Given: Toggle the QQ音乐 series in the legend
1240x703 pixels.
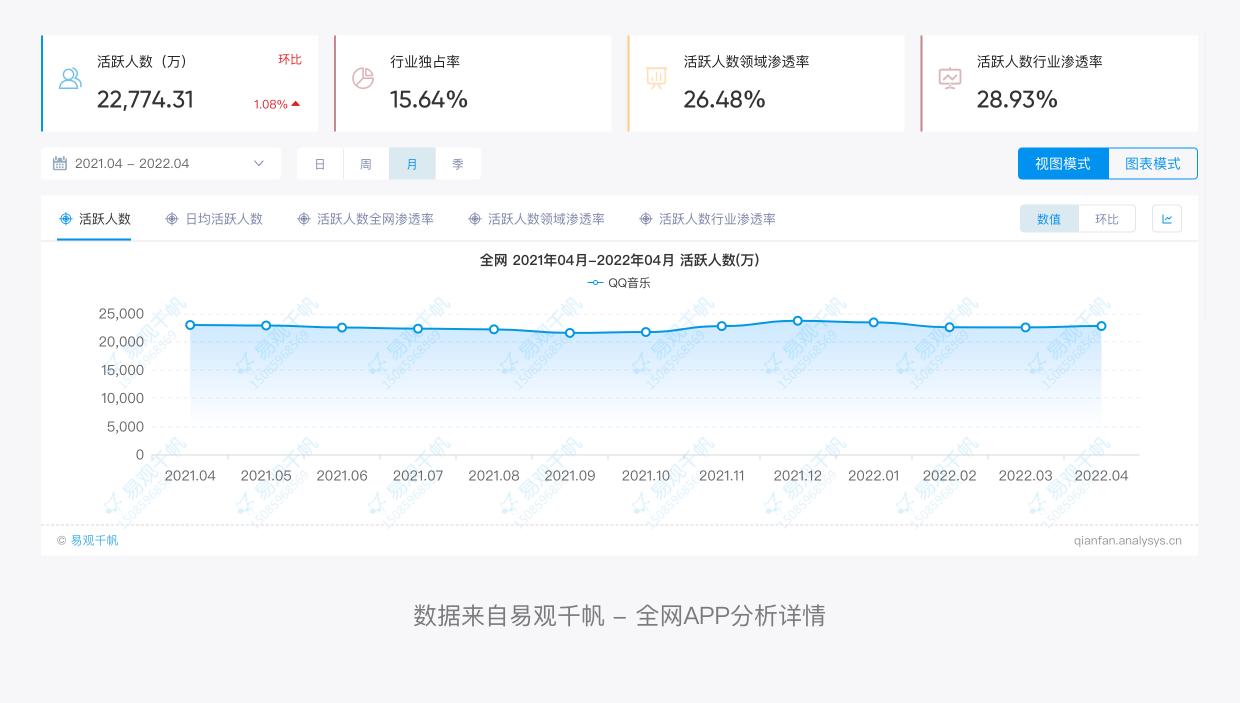Looking at the screenshot, I should 618,283.
